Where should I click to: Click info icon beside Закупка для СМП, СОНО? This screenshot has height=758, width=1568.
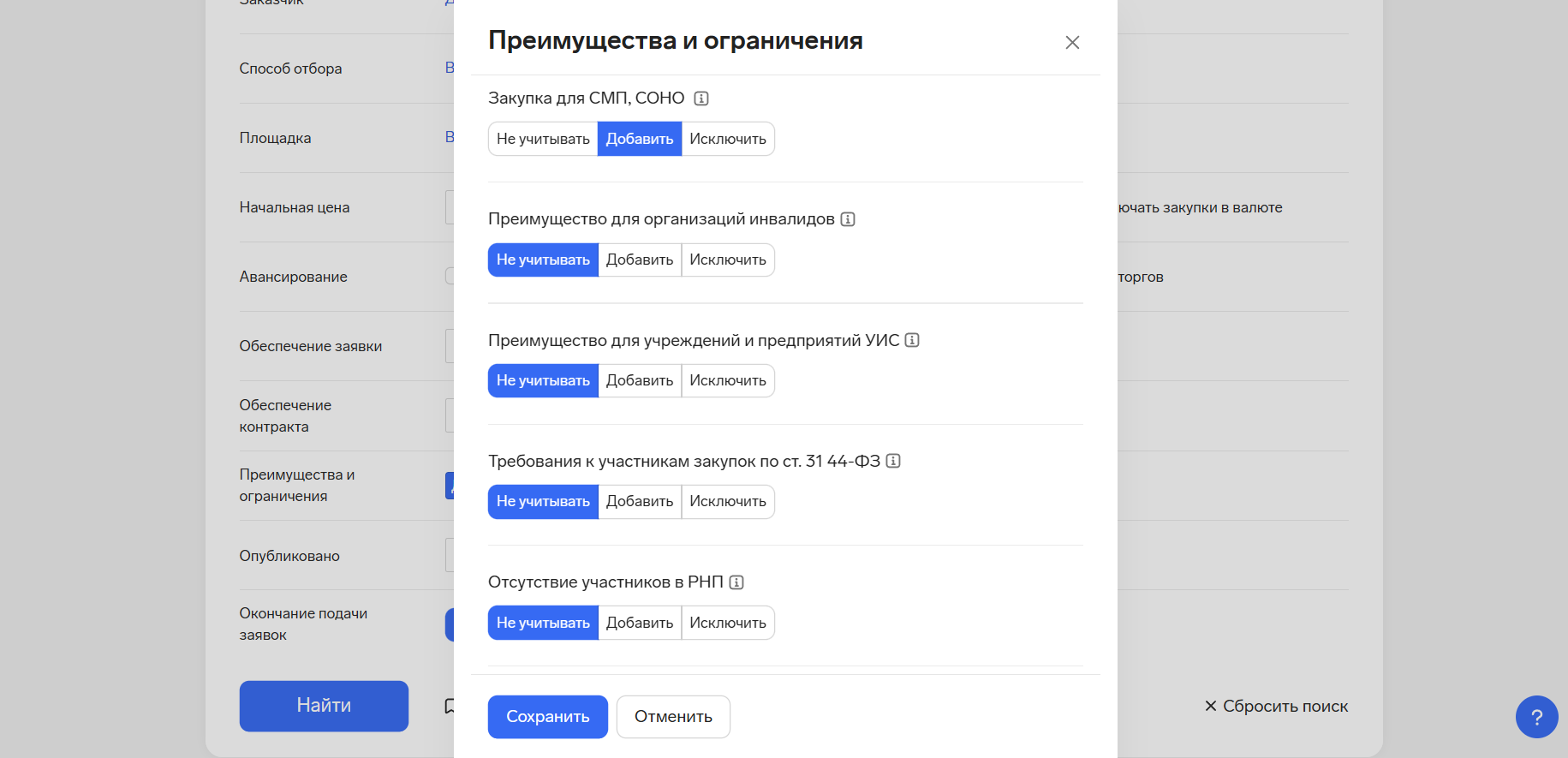click(x=701, y=98)
